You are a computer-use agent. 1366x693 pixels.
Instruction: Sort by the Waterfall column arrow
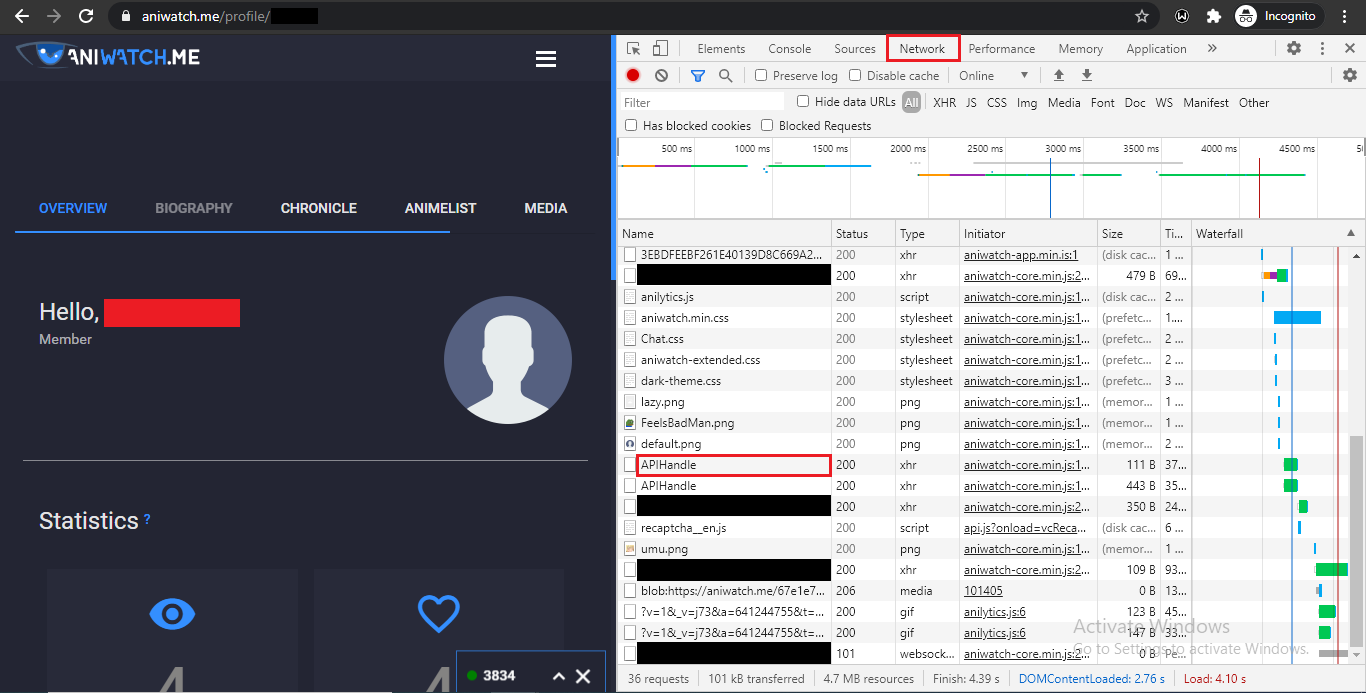[x=1351, y=233]
